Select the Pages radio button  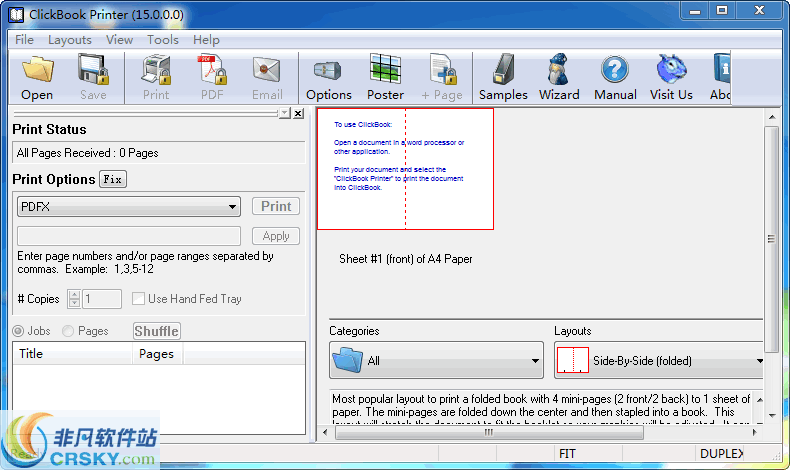68,331
